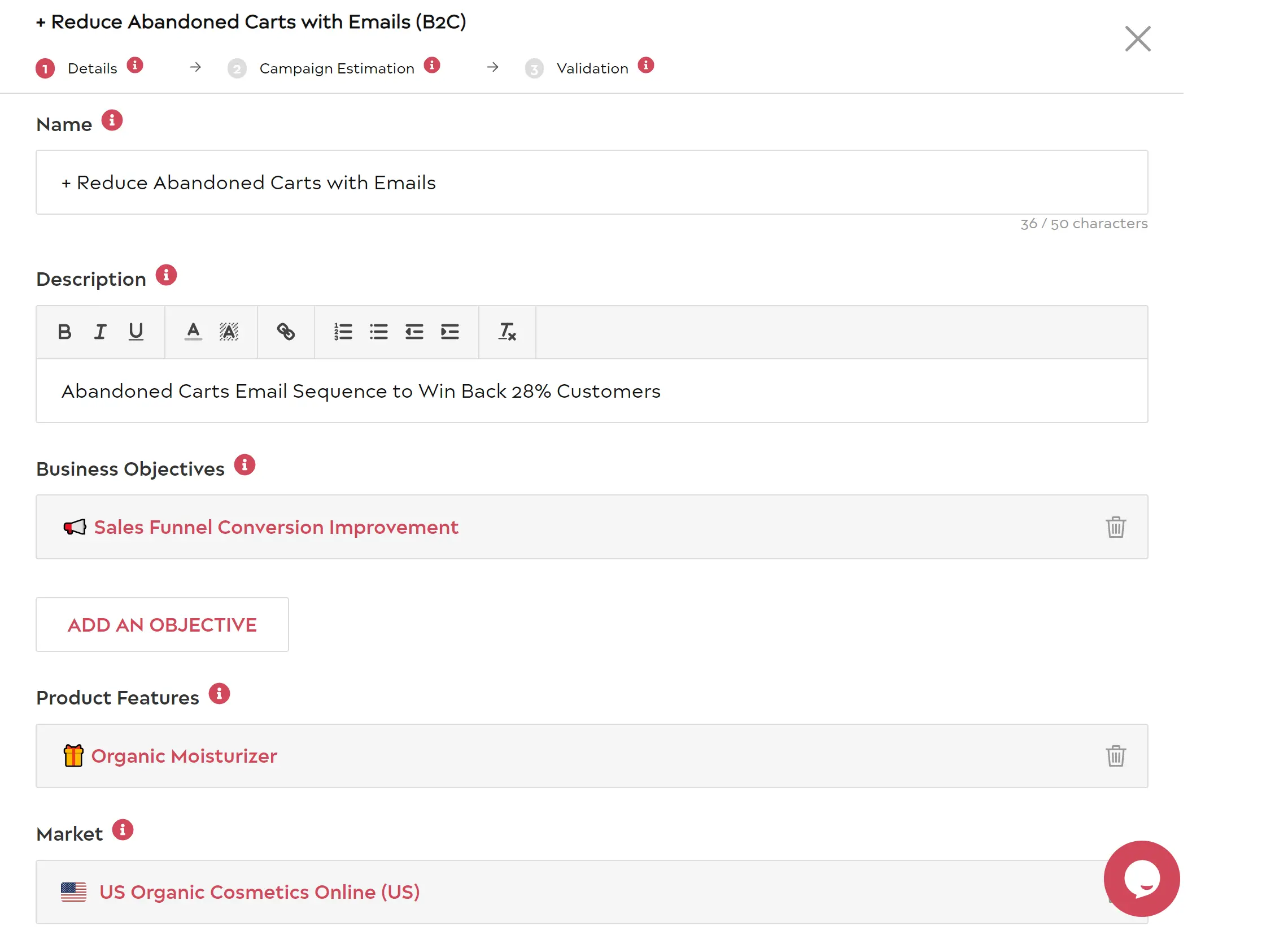Go to the Validation step
1288x935 pixels.
(x=593, y=69)
